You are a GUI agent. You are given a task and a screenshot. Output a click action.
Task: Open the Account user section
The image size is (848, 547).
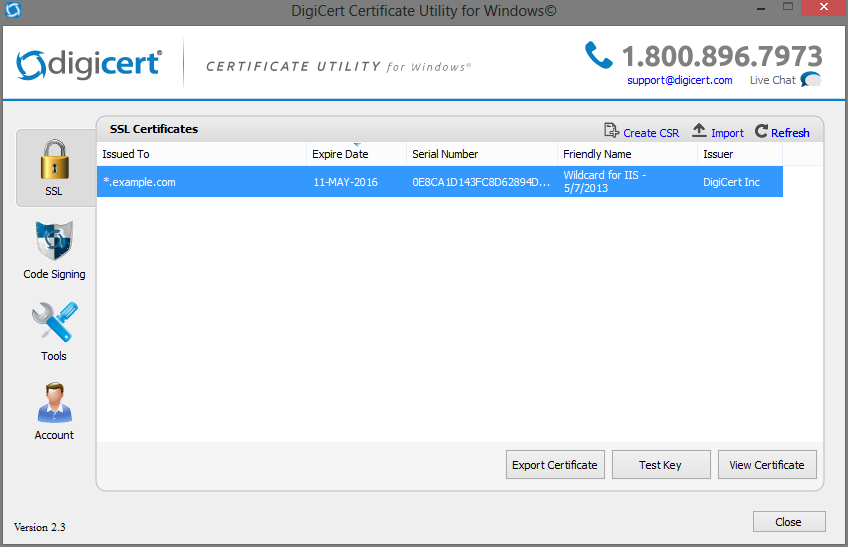[x=54, y=412]
